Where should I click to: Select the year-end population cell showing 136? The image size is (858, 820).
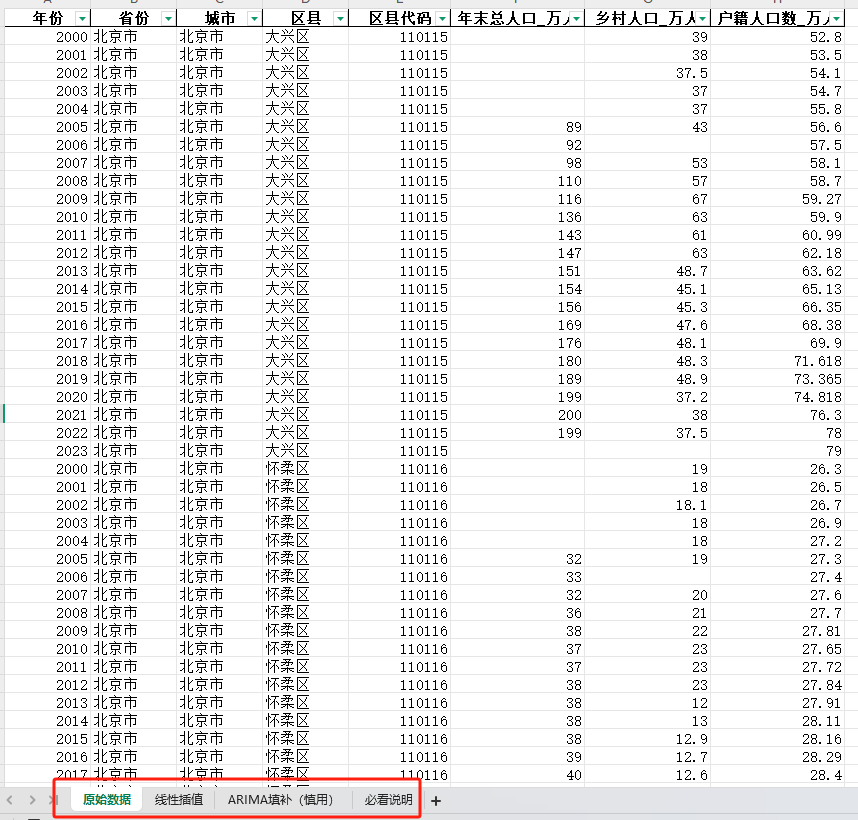(518, 217)
